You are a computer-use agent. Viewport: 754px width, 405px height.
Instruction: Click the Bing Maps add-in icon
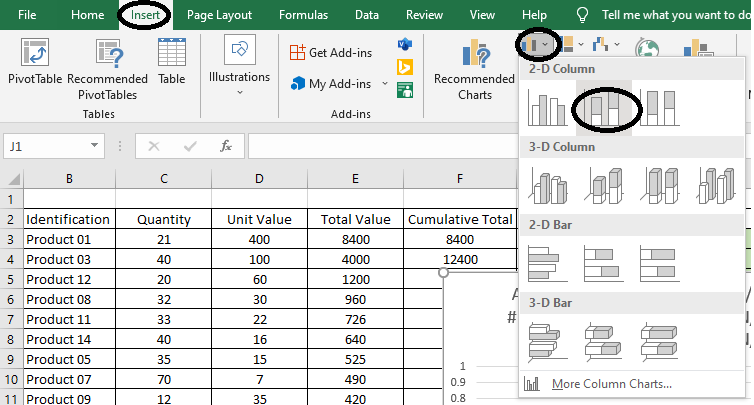pos(405,67)
